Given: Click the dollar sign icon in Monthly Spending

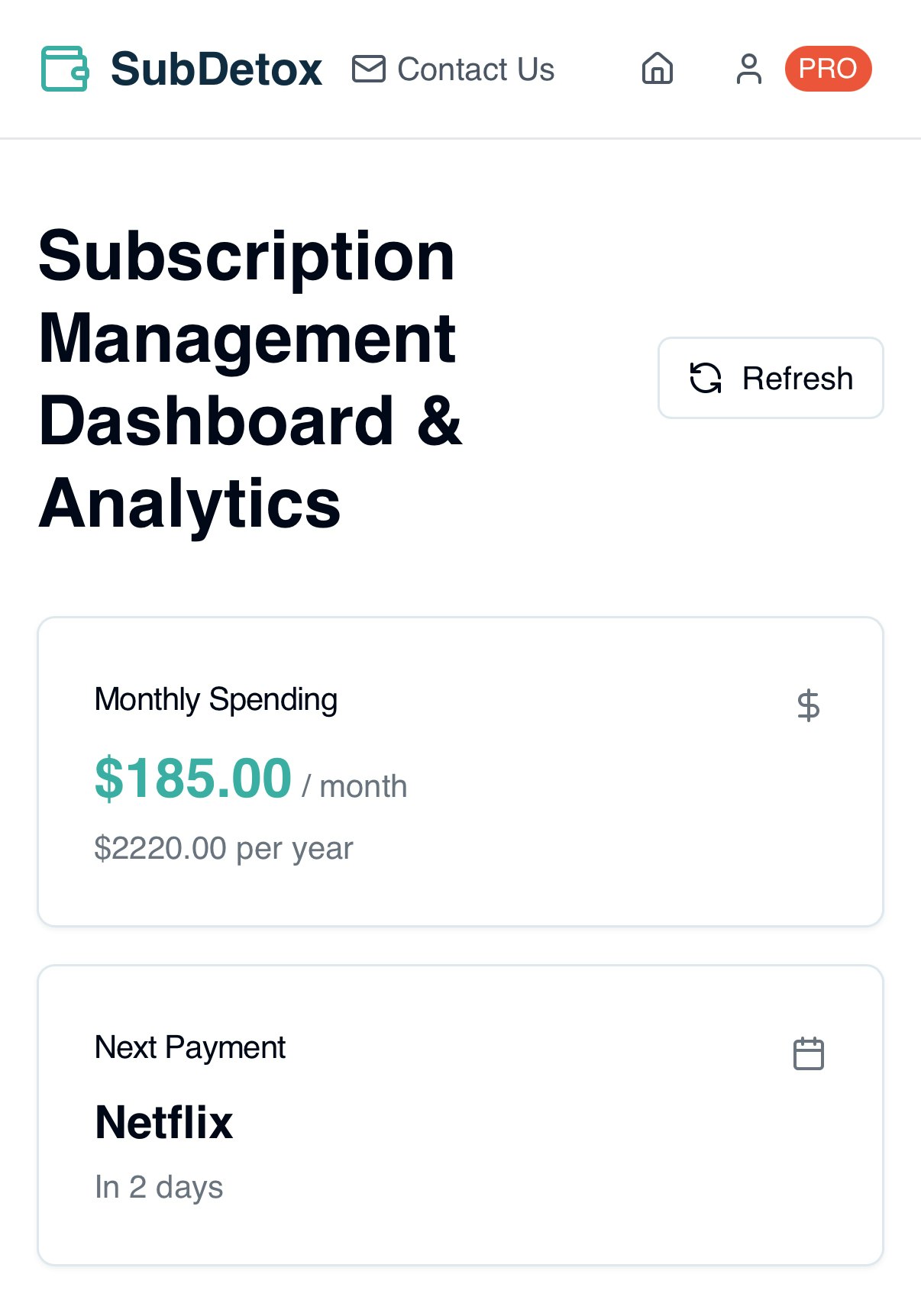Looking at the screenshot, I should pyautogui.click(x=808, y=705).
